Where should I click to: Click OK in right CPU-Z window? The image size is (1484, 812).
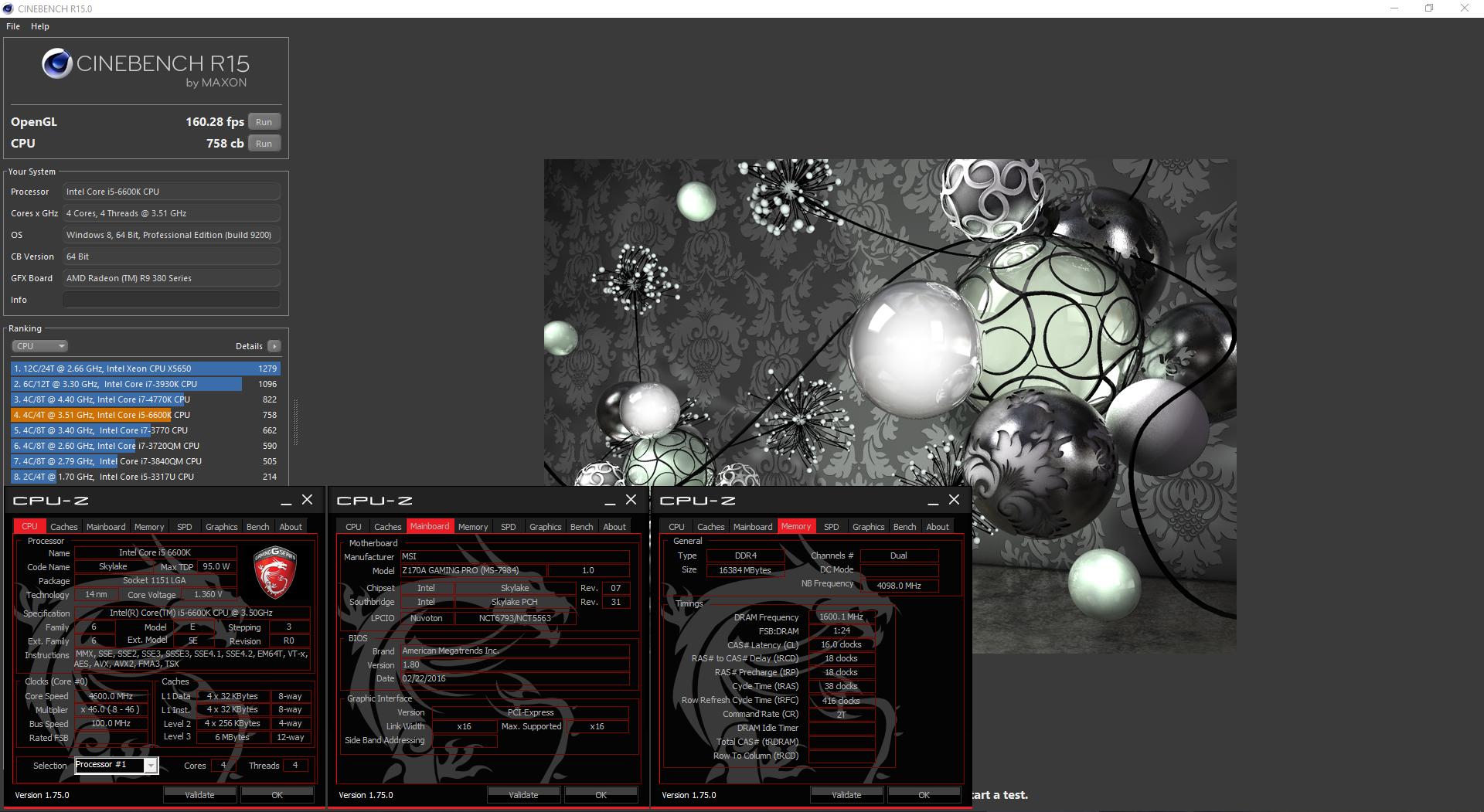click(924, 795)
